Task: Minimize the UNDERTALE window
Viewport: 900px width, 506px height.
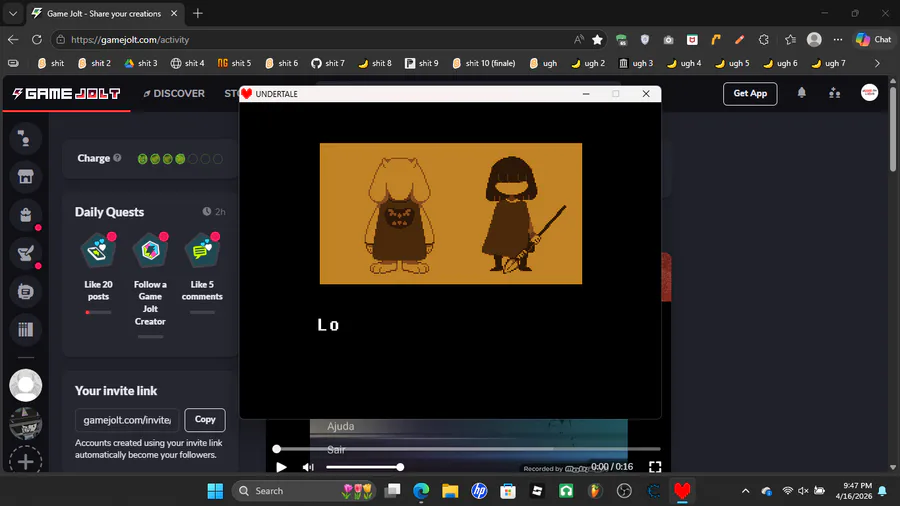Action: pos(585,94)
